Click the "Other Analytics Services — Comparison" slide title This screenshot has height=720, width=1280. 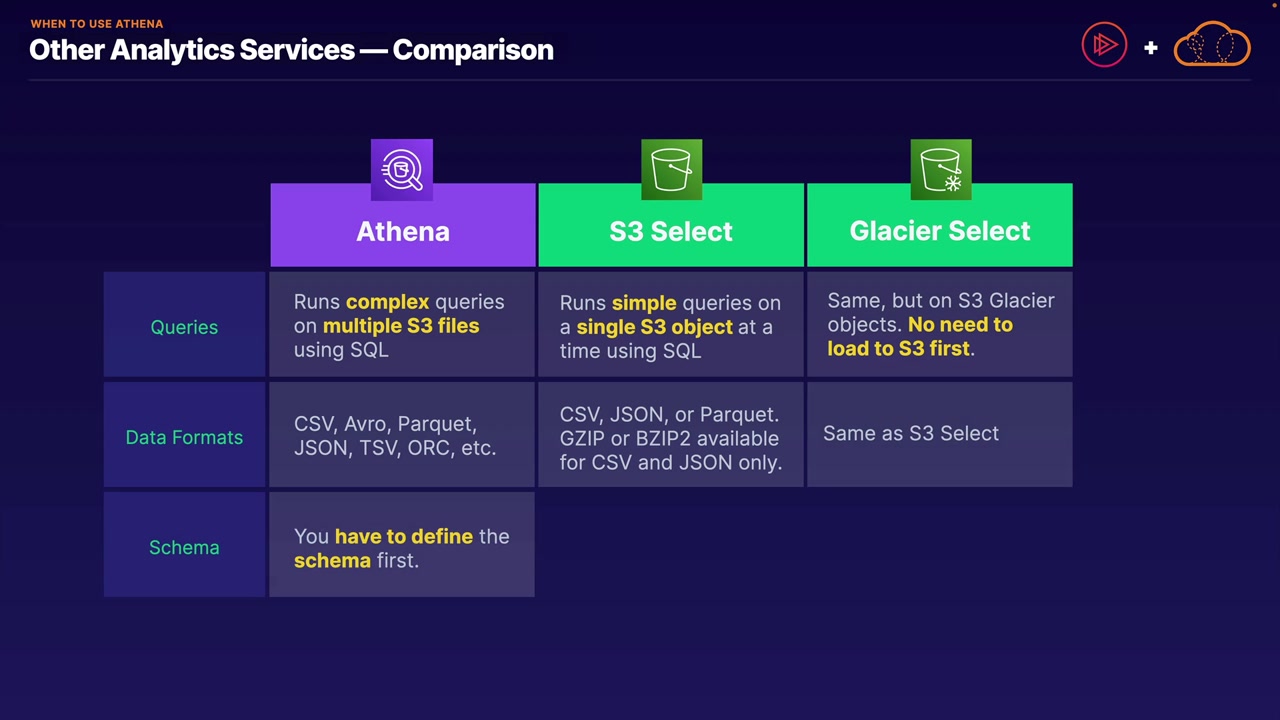click(291, 50)
